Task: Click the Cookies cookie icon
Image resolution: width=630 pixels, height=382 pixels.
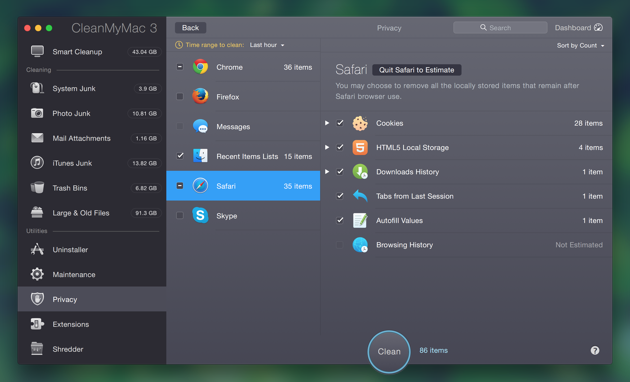Action: 360,123
